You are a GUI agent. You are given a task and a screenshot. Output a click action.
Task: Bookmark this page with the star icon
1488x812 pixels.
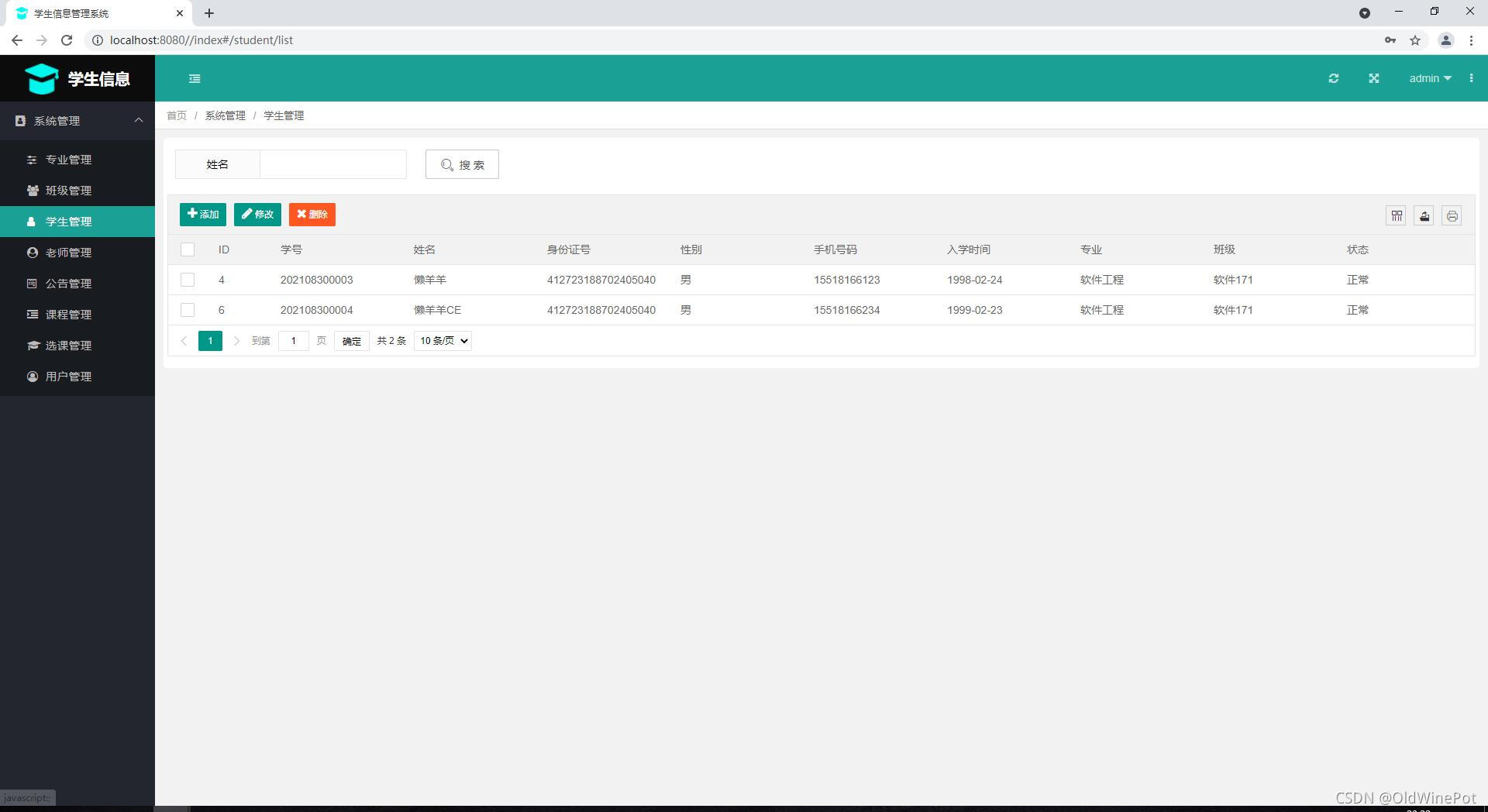1415,40
